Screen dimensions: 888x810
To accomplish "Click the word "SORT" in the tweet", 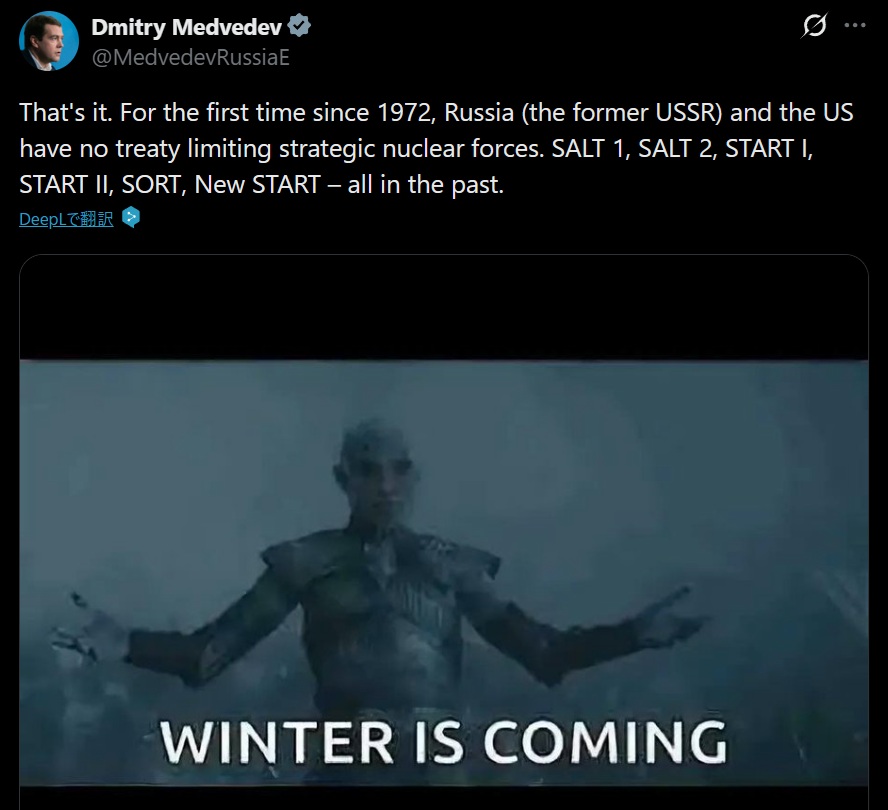I will pyautogui.click(x=151, y=185).
